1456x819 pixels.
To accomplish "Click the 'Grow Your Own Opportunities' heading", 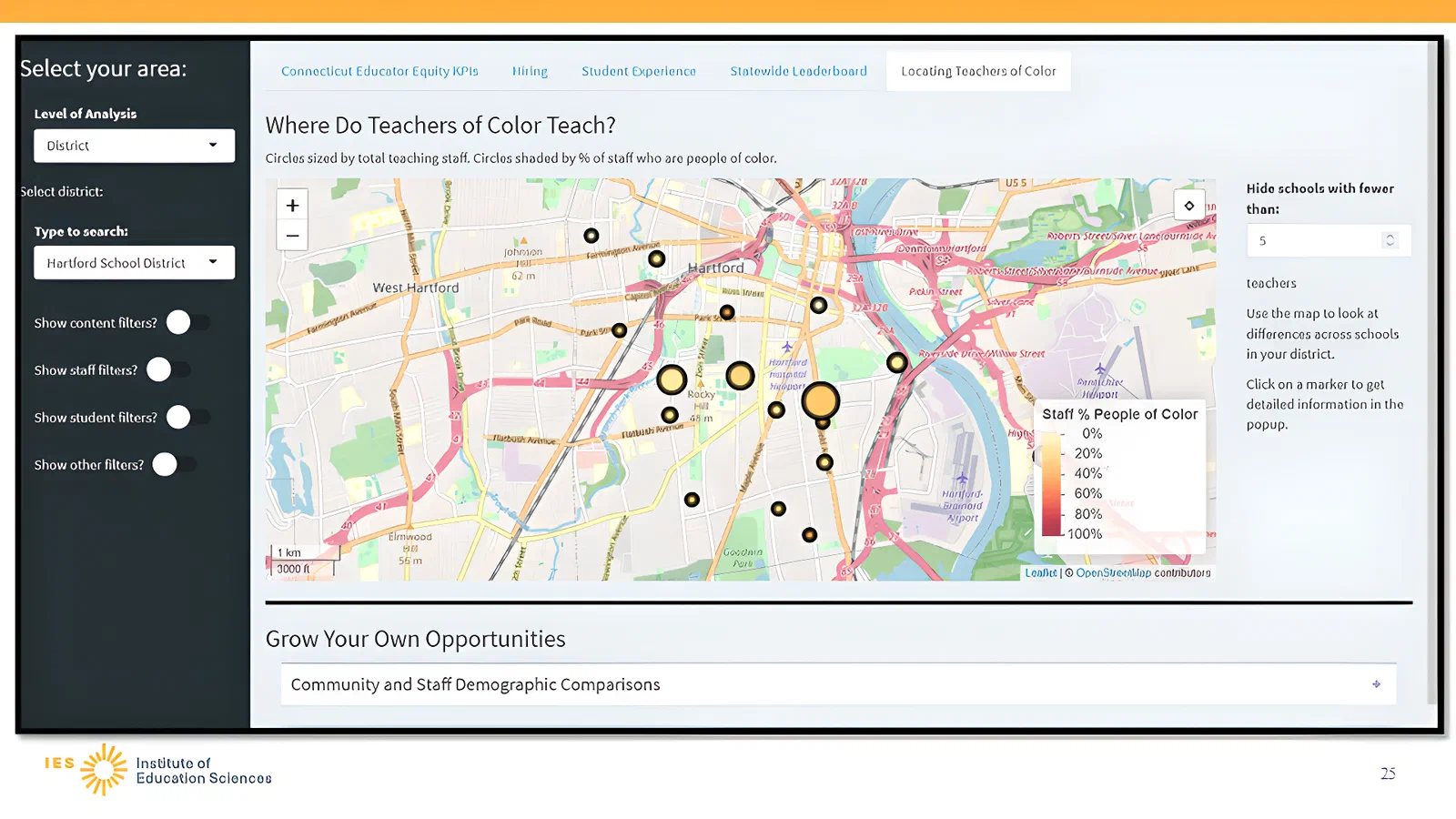I will pyautogui.click(x=415, y=639).
